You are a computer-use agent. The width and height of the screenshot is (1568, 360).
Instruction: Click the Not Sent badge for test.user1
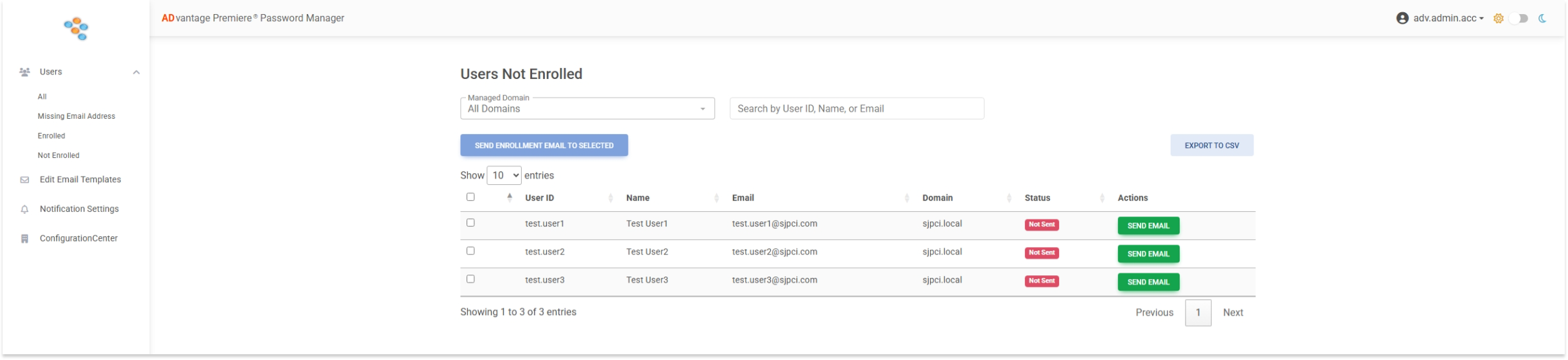(x=1041, y=225)
